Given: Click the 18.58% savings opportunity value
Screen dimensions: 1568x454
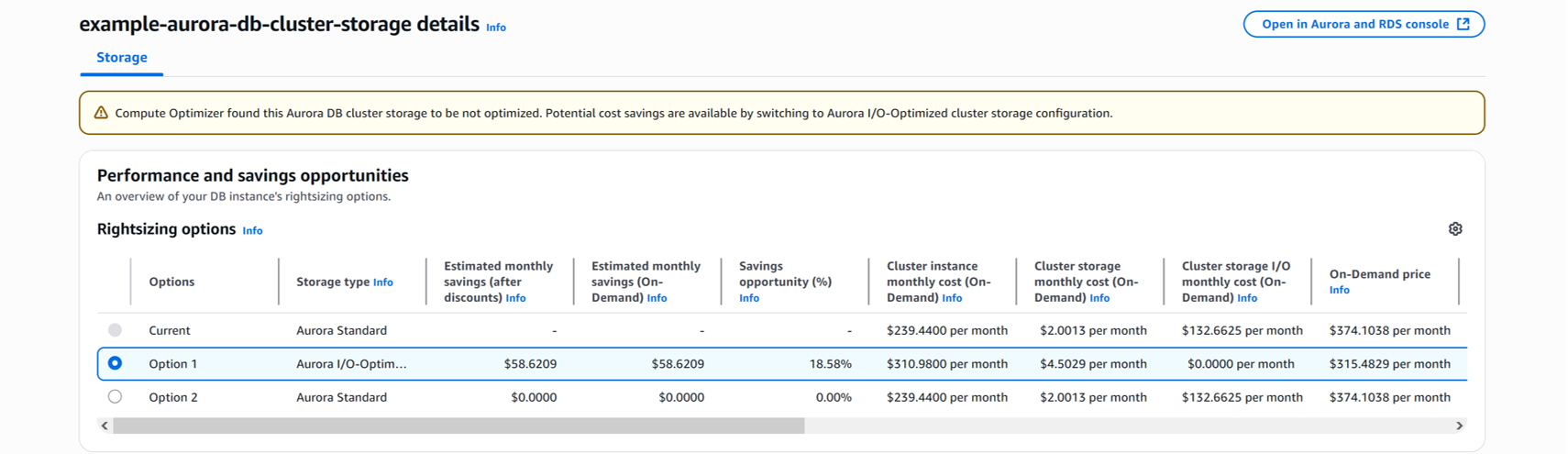Looking at the screenshot, I should (830, 364).
